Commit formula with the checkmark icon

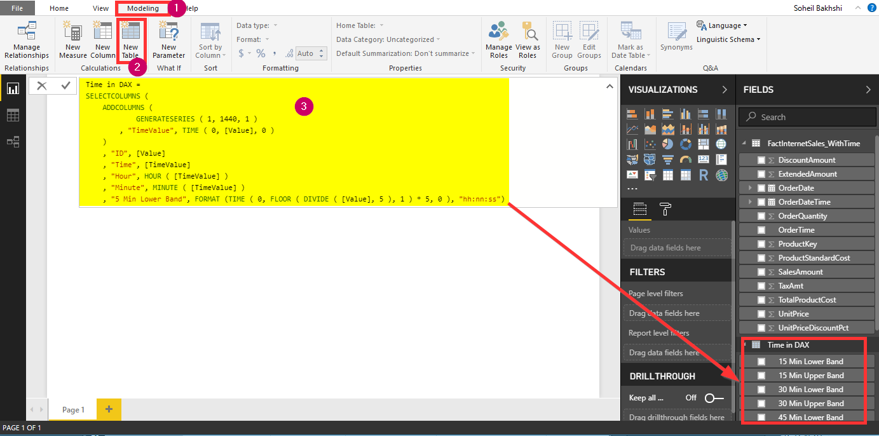[66, 86]
